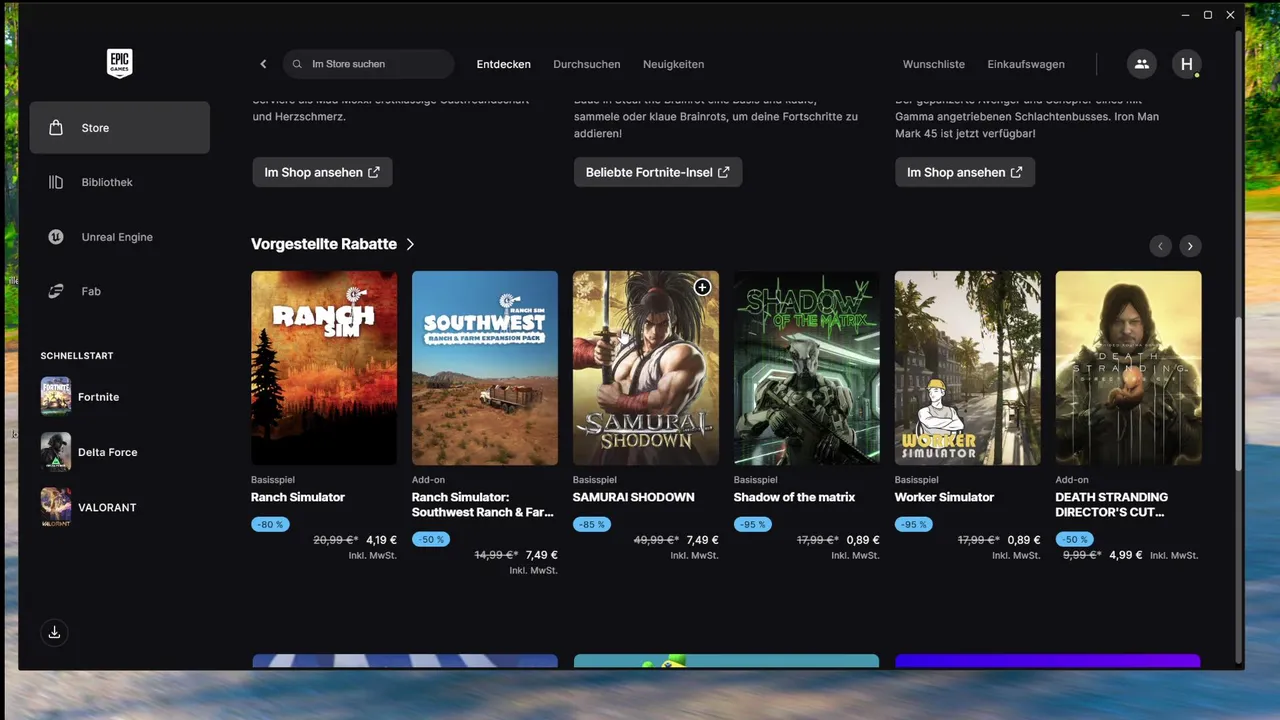The height and width of the screenshot is (720, 1280).
Task: Click the search magnifier icon
Action: click(297, 64)
